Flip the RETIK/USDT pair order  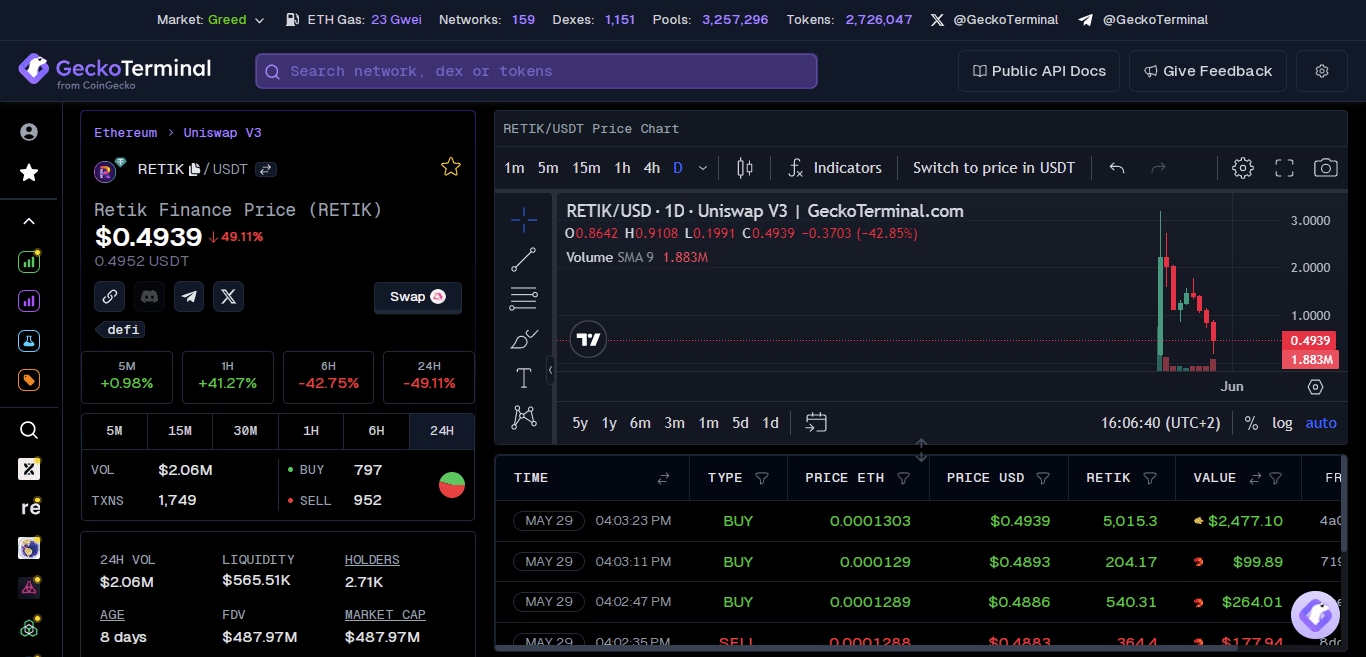pyautogui.click(x=266, y=170)
